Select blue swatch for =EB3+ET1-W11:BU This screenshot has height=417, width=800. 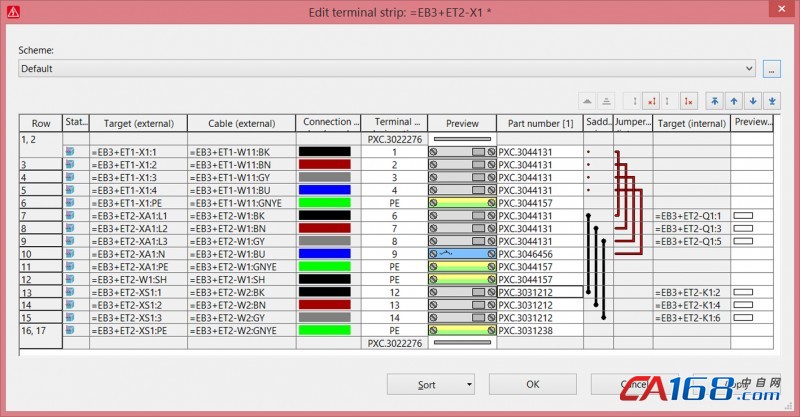(x=324, y=190)
